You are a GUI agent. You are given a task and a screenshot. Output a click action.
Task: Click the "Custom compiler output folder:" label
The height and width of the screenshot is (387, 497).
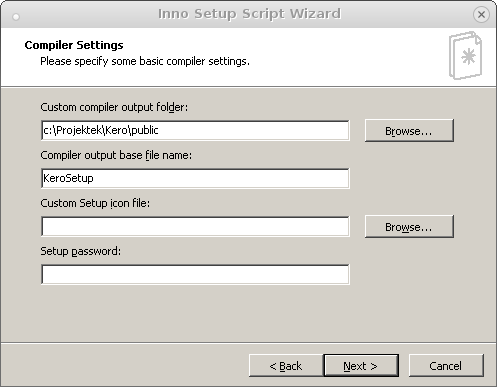click(114, 107)
